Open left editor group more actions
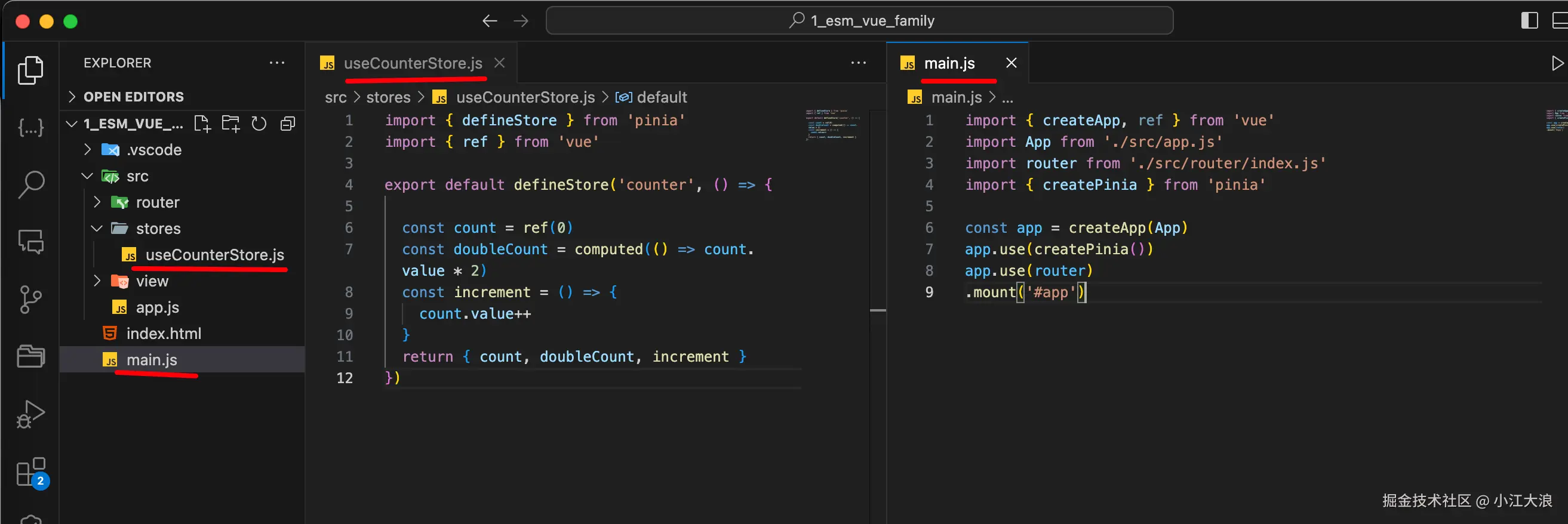The height and width of the screenshot is (524, 1568). (858, 63)
